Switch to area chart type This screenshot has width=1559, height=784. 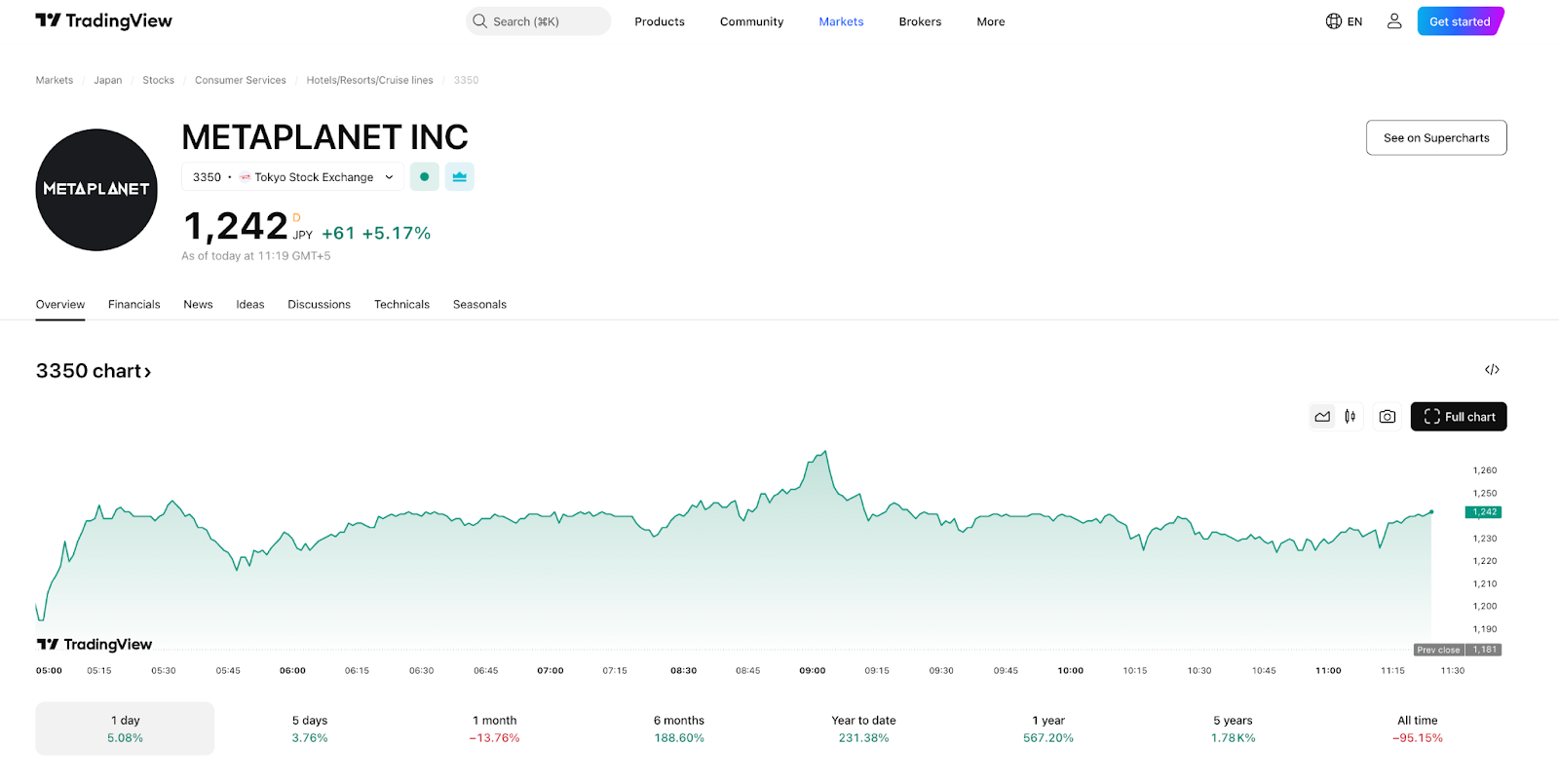(x=1322, y=417)
